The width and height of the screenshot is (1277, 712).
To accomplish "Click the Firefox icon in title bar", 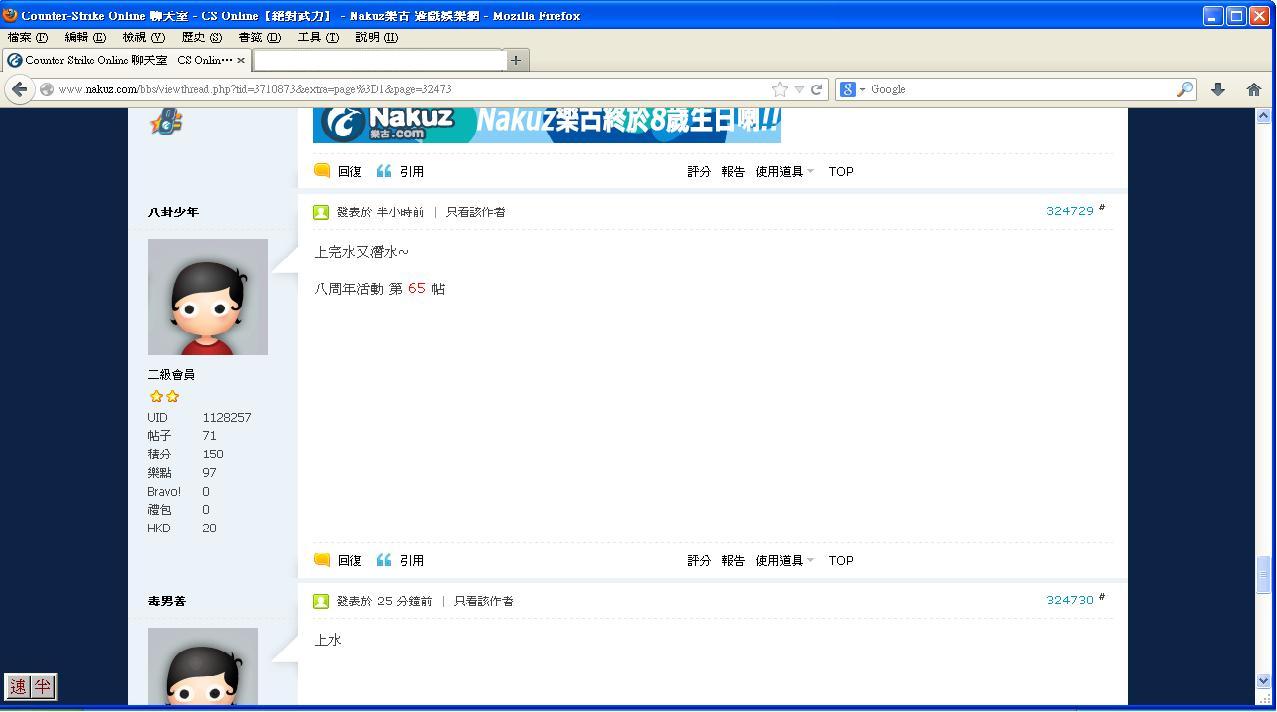I will [x=10, y=15].
